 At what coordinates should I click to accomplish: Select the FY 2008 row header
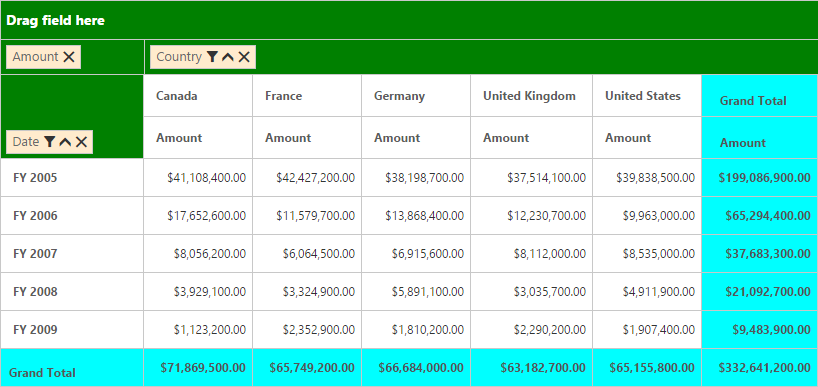coord(72,292)
